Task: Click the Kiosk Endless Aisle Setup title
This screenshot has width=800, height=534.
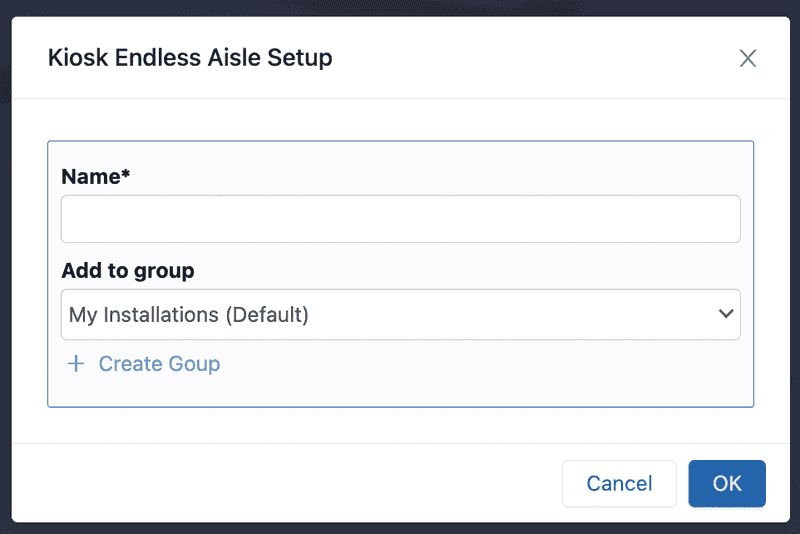Action: click(x=190, y=58)
